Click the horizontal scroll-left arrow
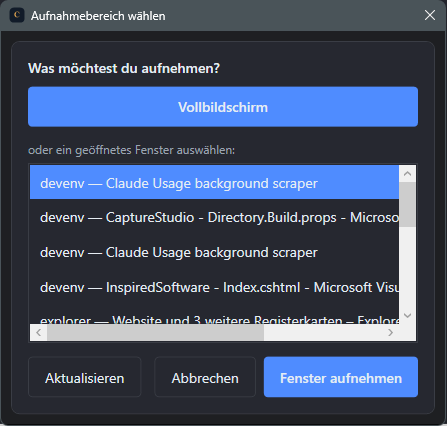This screenshot has height=426, width=447. (39, 333)
